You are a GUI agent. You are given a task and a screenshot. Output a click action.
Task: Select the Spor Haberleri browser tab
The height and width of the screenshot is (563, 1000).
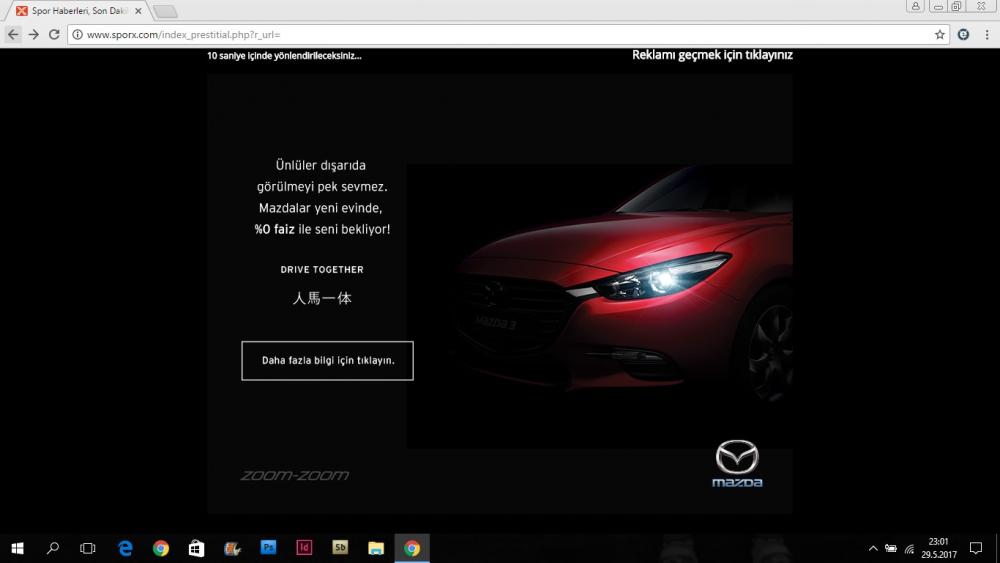coord(75,11)
